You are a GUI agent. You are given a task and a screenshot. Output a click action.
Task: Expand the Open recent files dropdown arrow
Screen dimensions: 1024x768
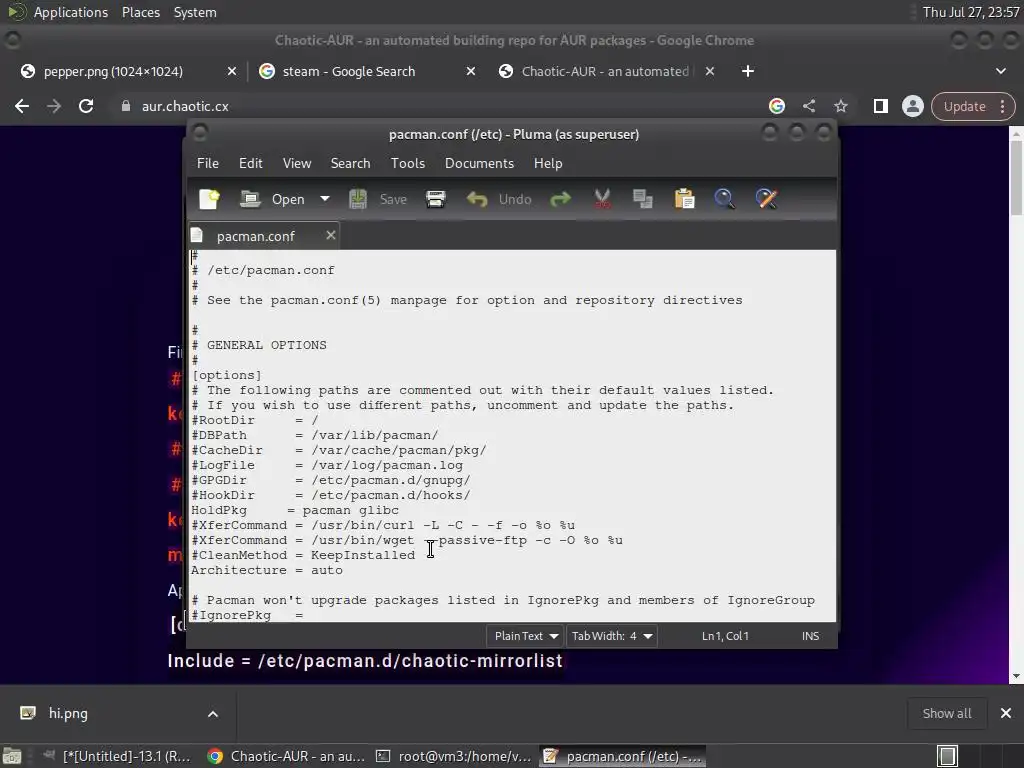(325, 199)
